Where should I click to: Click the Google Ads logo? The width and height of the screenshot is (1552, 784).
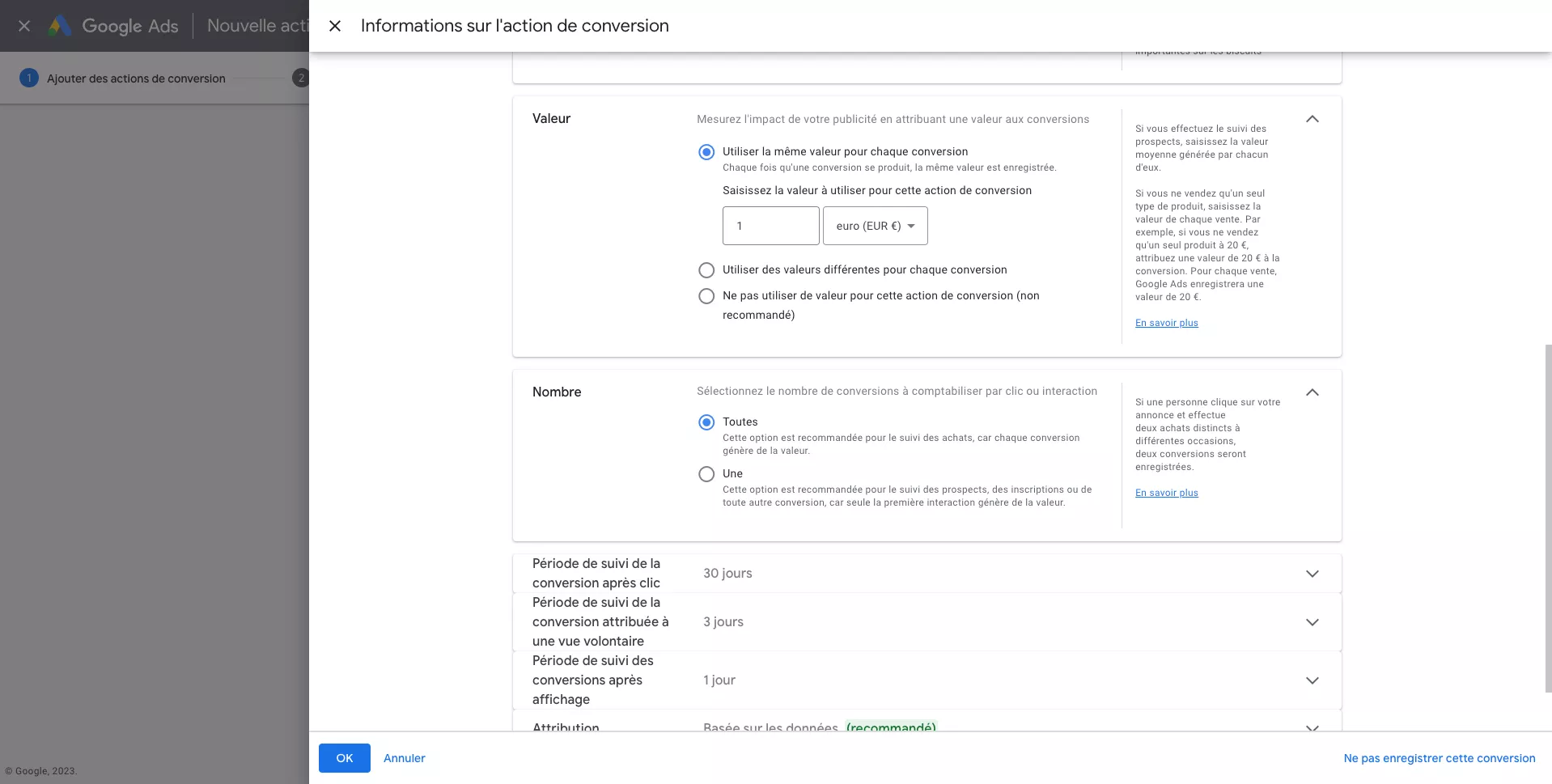113,25
